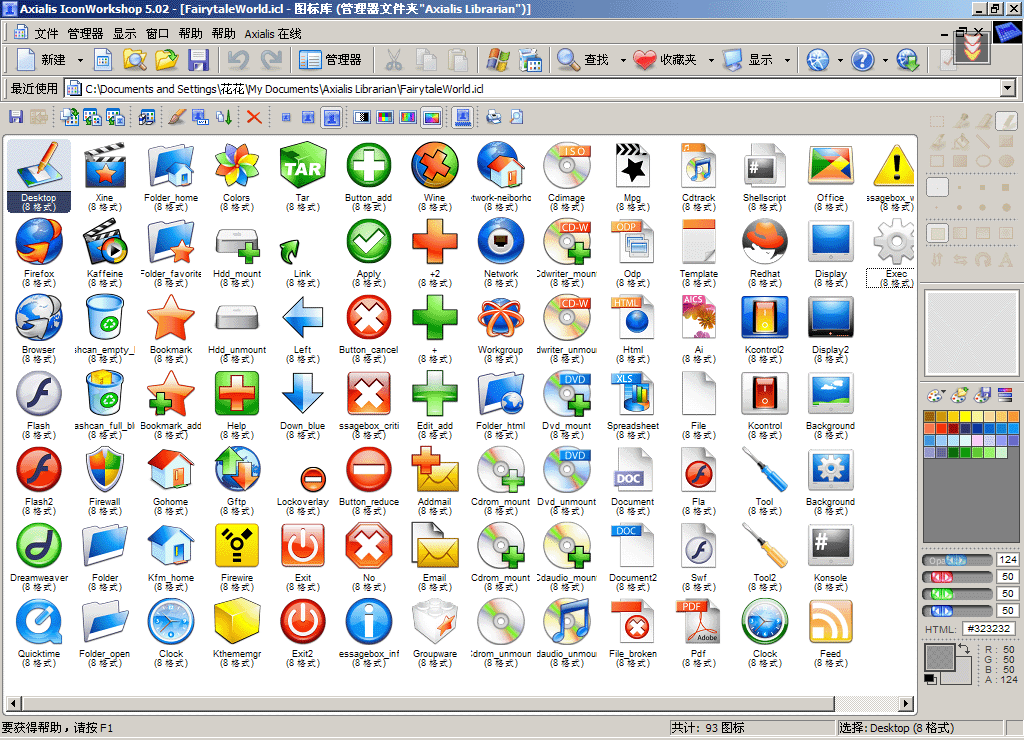Screen dimensions: 1024x740
Task: Click the 管理器 toolbar button
Action: point(330,60)
